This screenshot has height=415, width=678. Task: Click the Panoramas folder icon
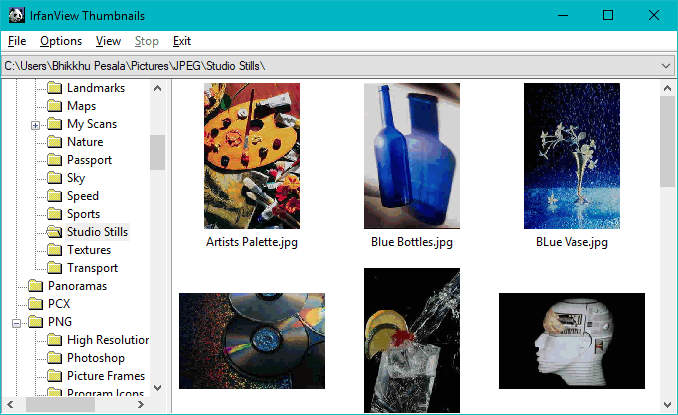point(35,286)
